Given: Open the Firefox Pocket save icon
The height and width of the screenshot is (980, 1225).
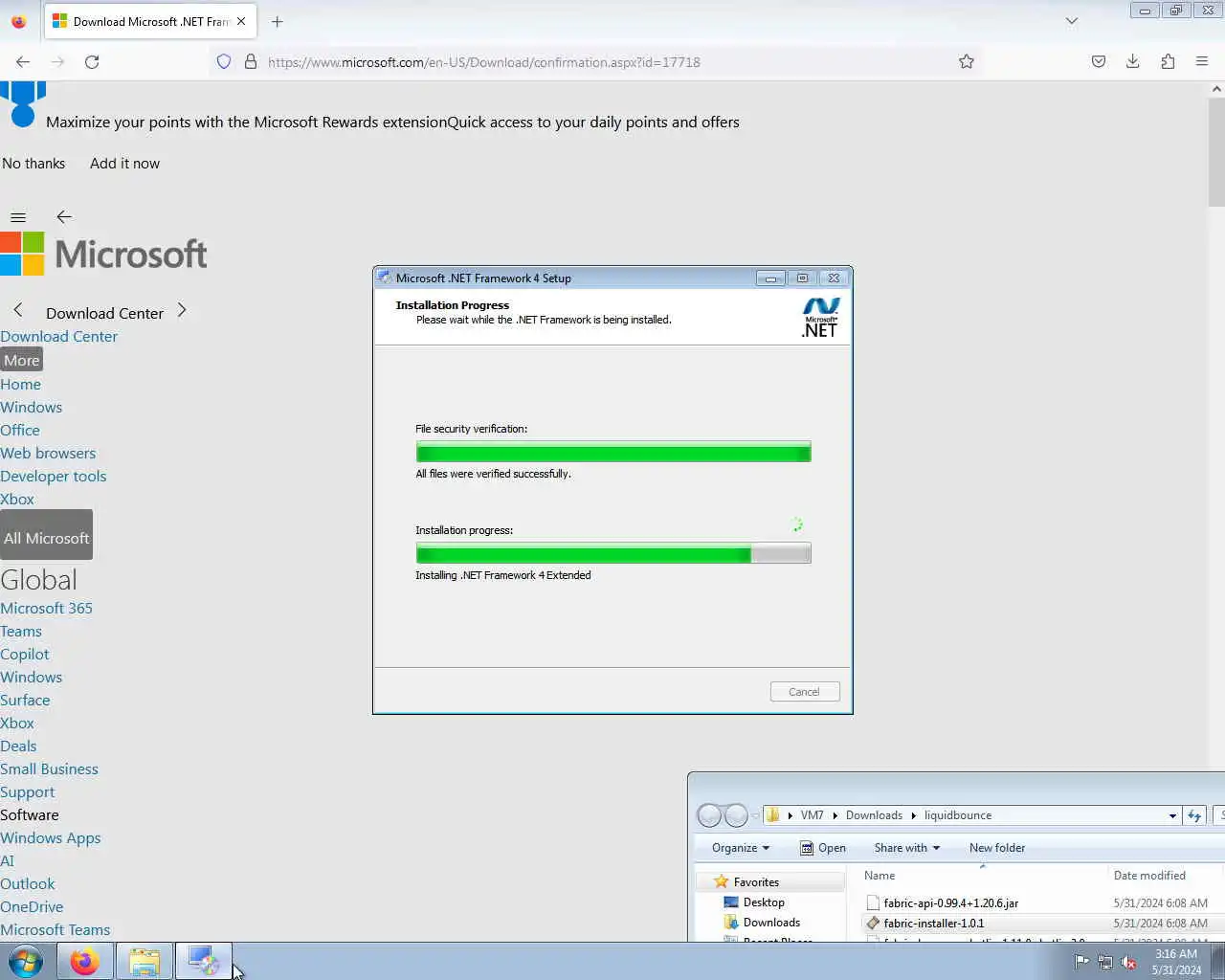Looking at the screenshot, I should pyautogui.click(x=1099, y=61).
